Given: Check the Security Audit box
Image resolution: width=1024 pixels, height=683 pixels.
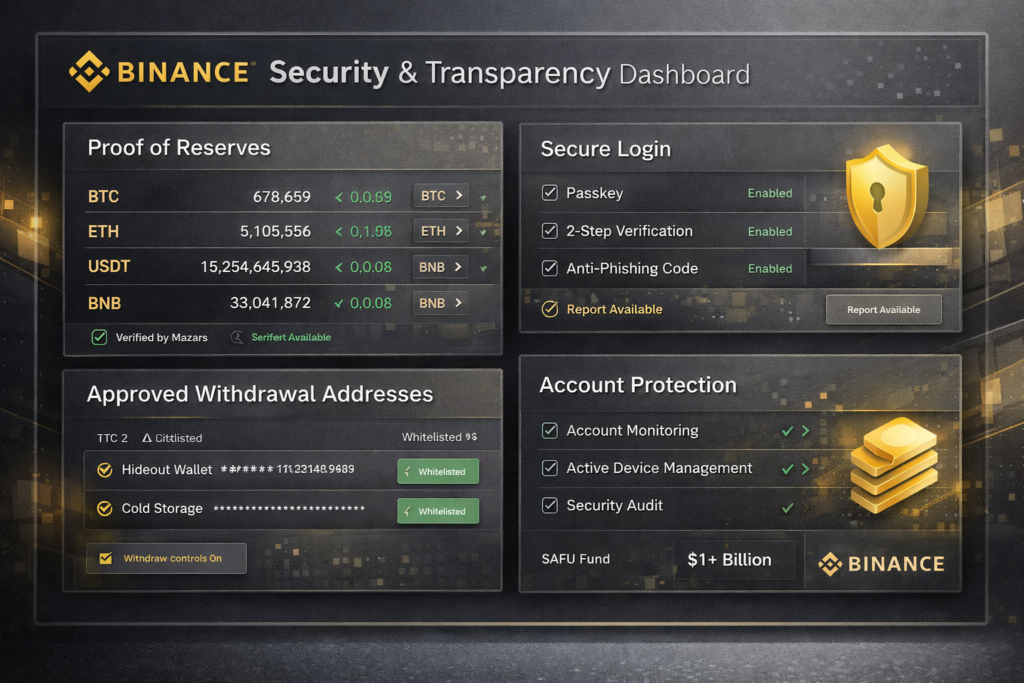Looking at the screenshot, I should click(549, 505).
